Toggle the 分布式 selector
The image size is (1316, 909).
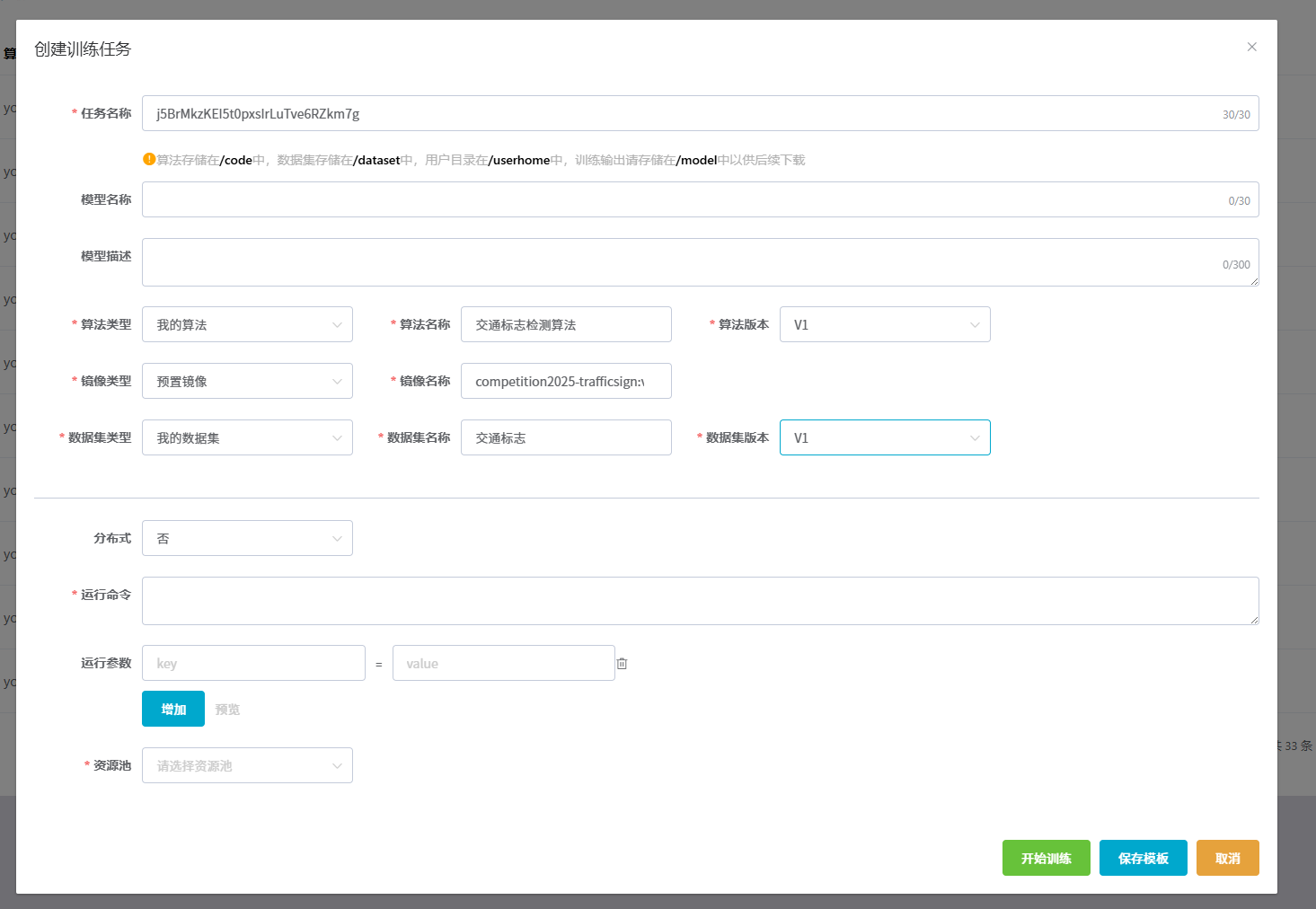point(247,539)
